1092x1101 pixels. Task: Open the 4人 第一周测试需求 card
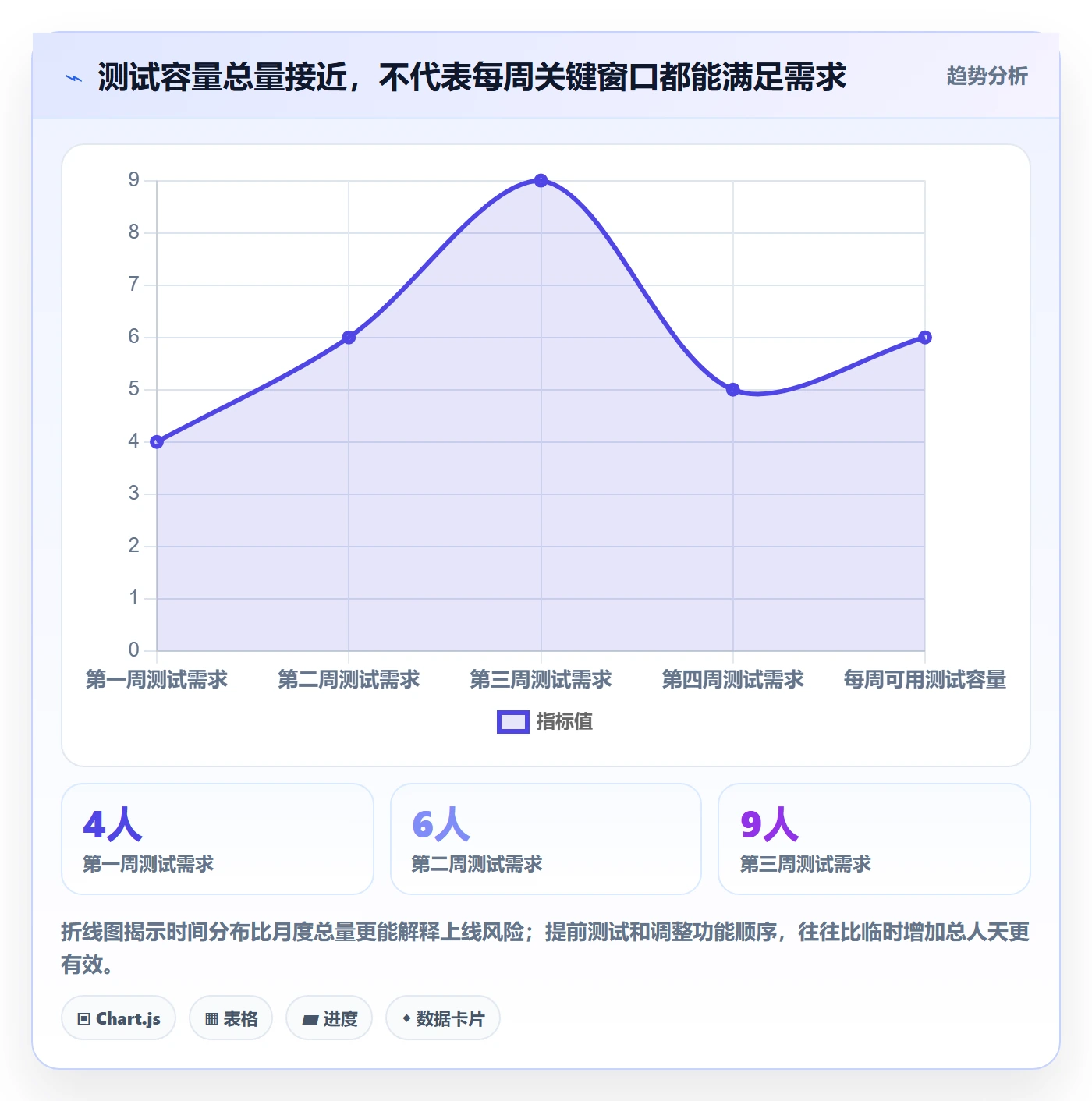click(x=218, y=839)
